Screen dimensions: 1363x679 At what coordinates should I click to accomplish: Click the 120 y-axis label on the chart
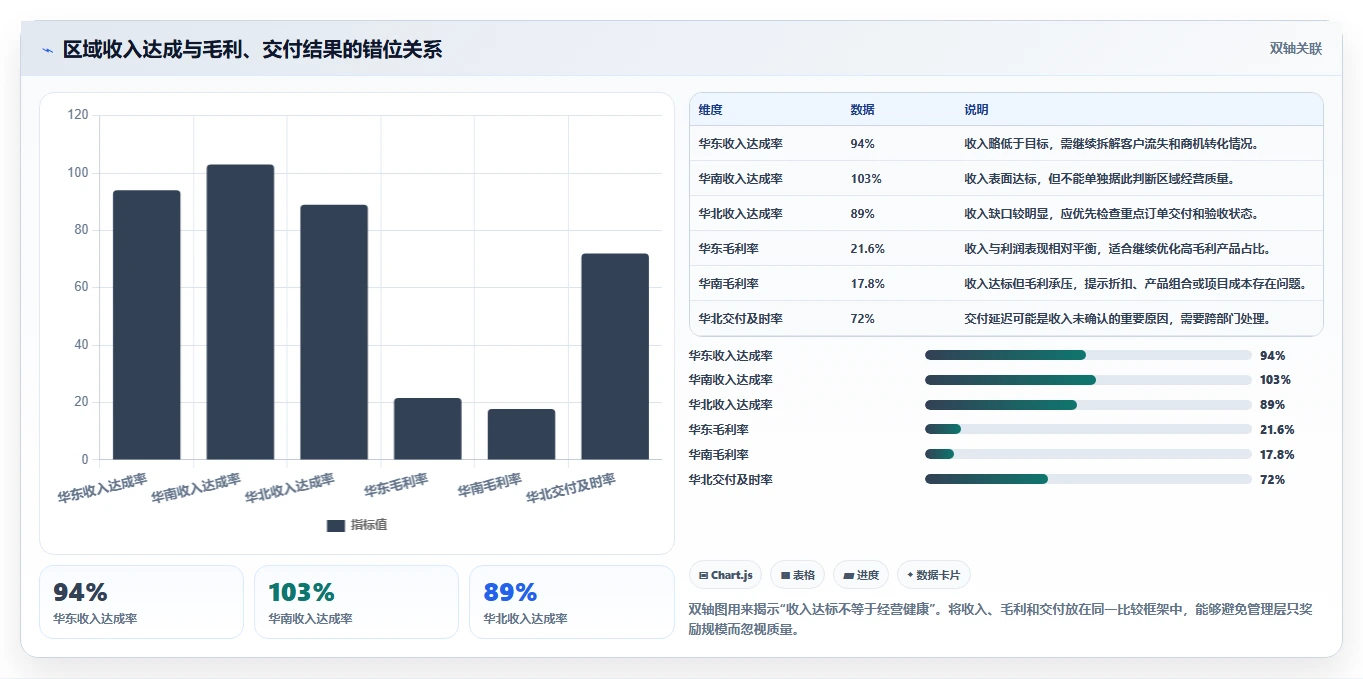(79, 116)
